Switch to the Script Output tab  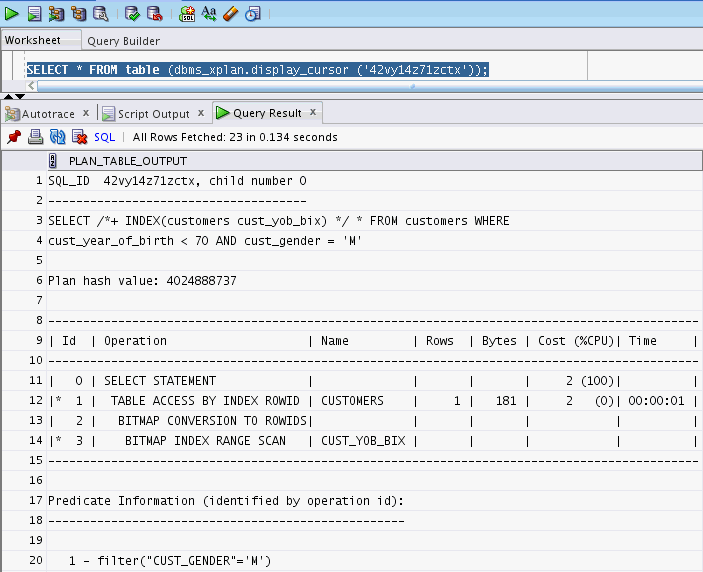pos(153,114)
